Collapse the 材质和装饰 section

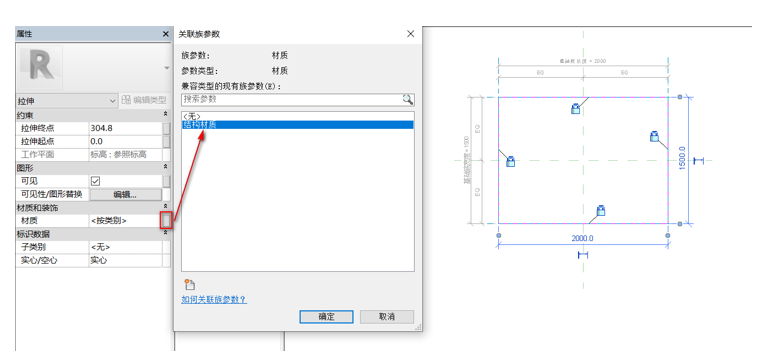pos(165,207)
